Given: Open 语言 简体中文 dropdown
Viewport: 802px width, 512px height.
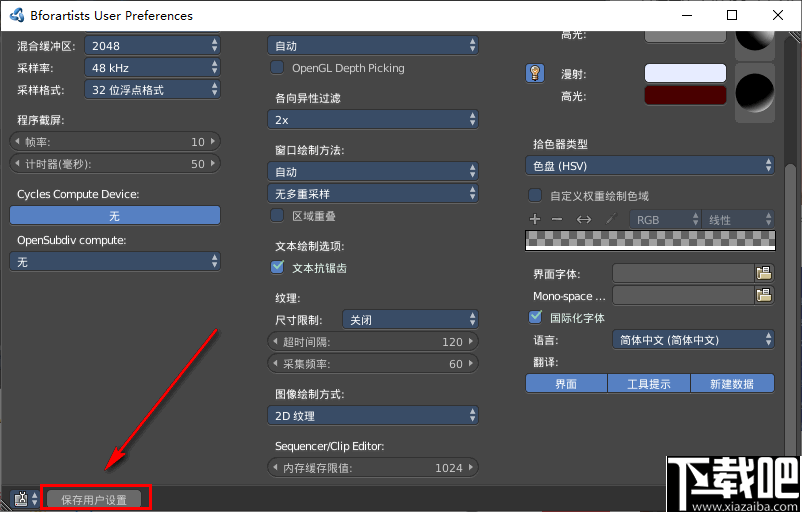Looking at the screenshot, I should tap(693, 340).
